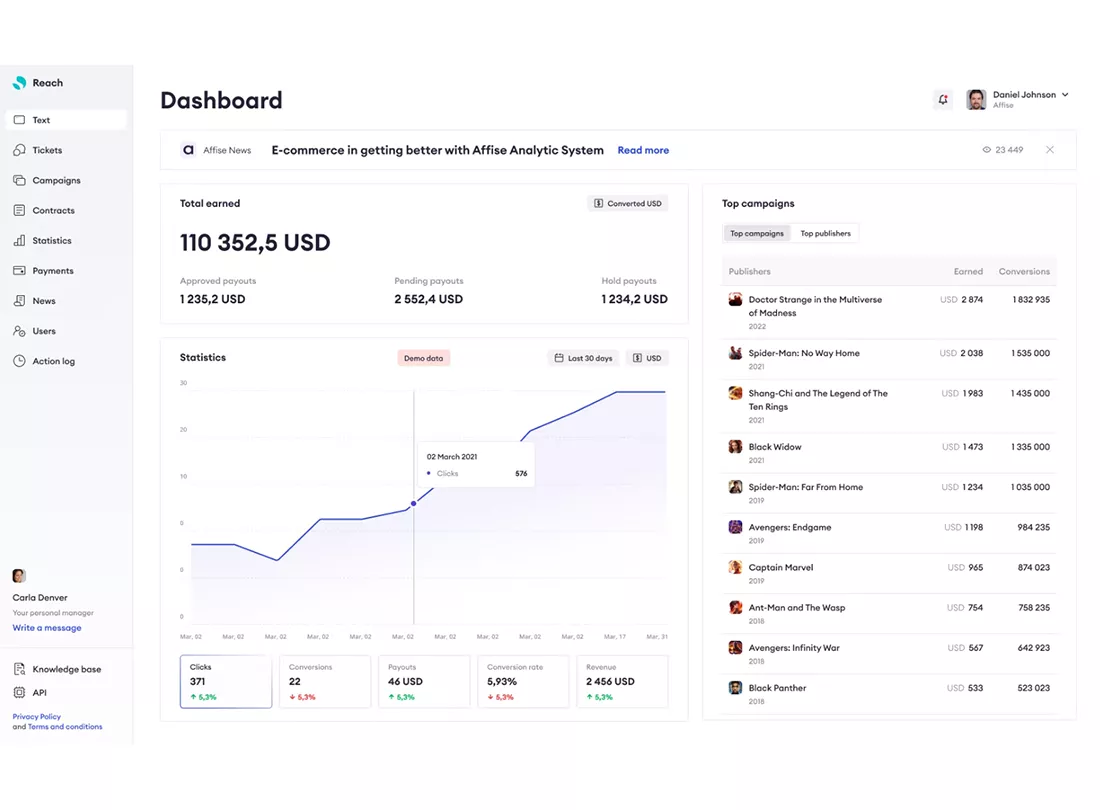
Task: Open the Privacy Policy link
Action: point(36,717)
